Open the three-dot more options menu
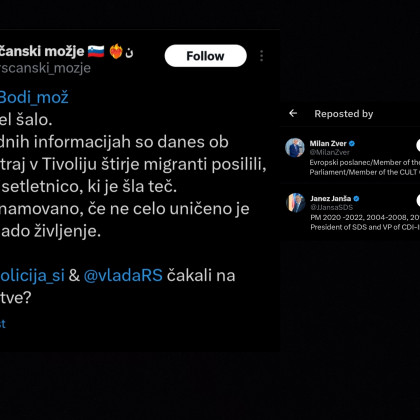The image size is (420, 420). 262,56
